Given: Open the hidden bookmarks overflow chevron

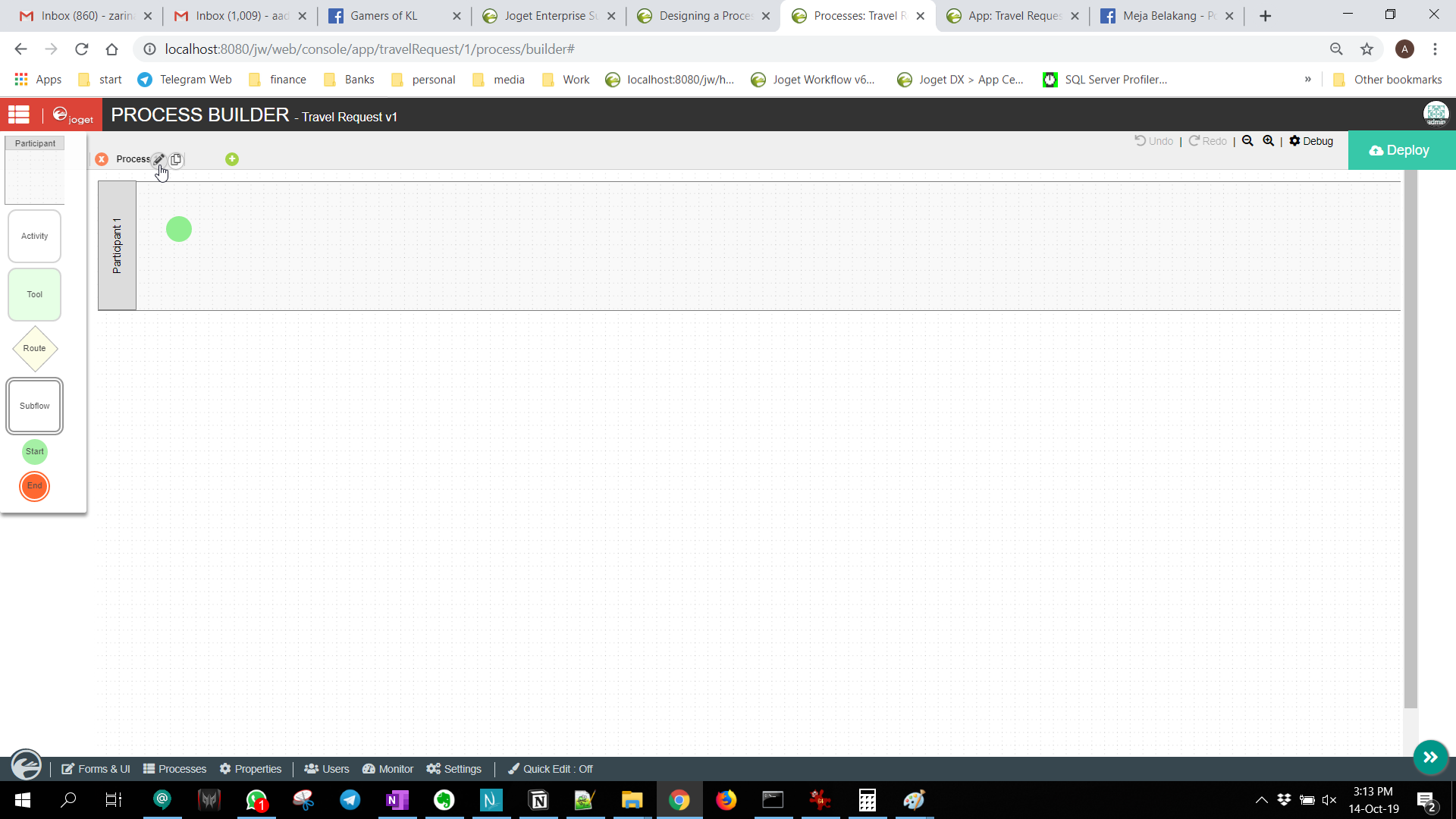Looking at the screenshot, I should click(1308, 80).
